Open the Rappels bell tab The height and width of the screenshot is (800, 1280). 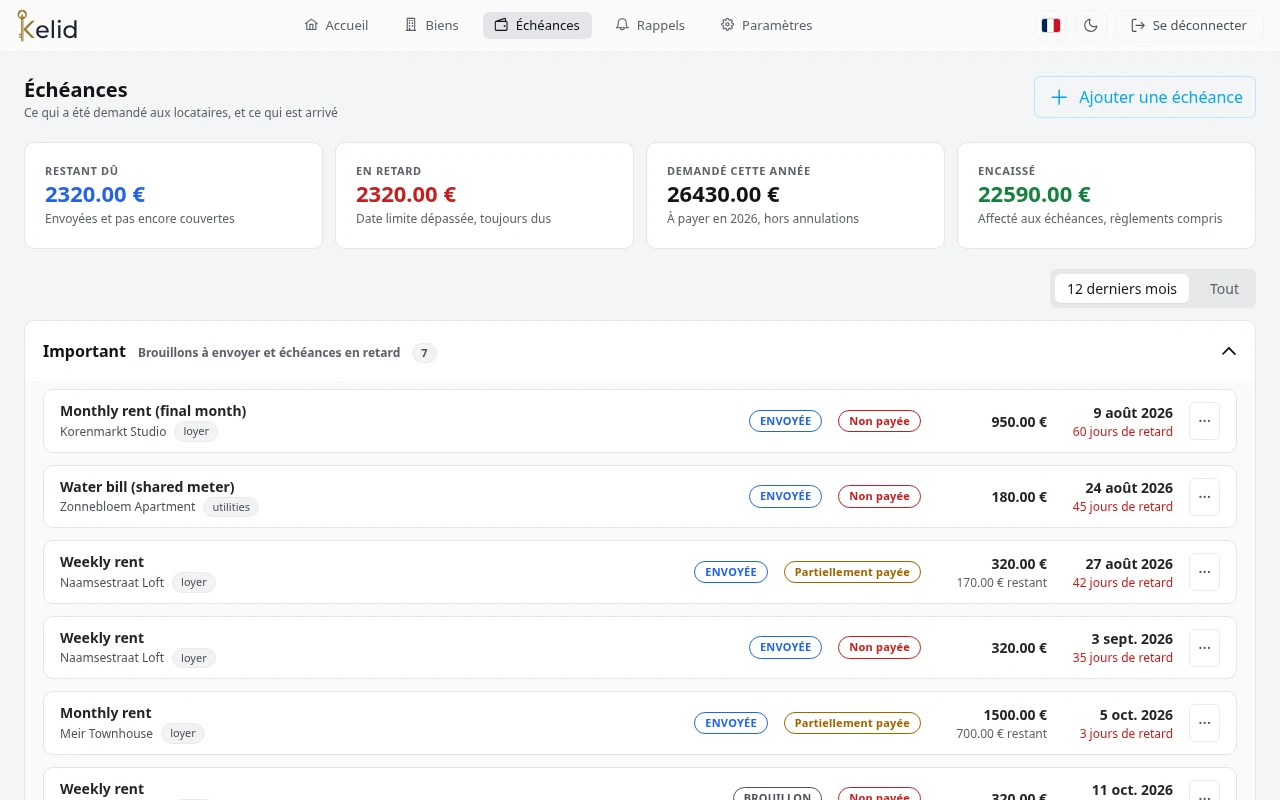(650, 25)
